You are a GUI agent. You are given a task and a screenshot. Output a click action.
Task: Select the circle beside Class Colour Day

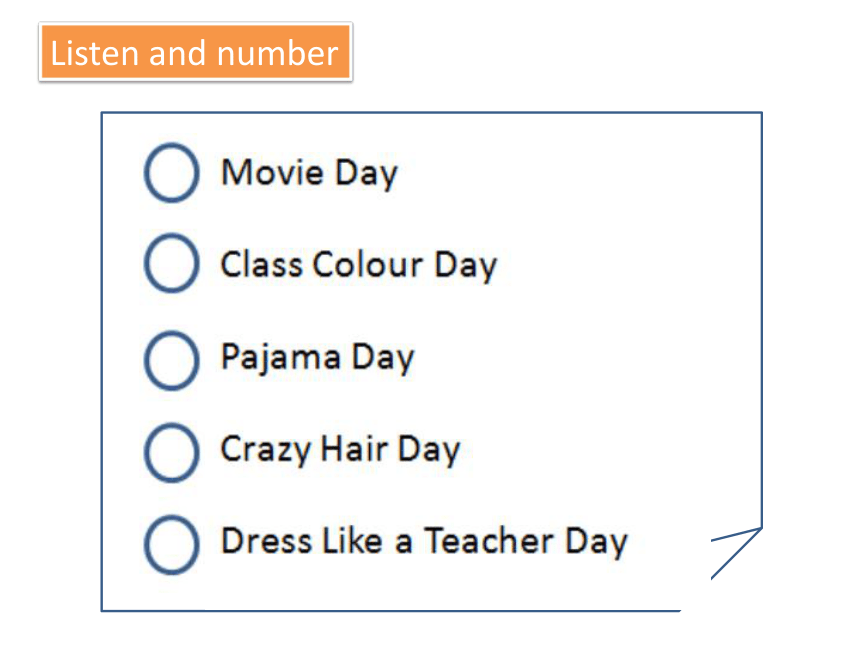(171, 263)
